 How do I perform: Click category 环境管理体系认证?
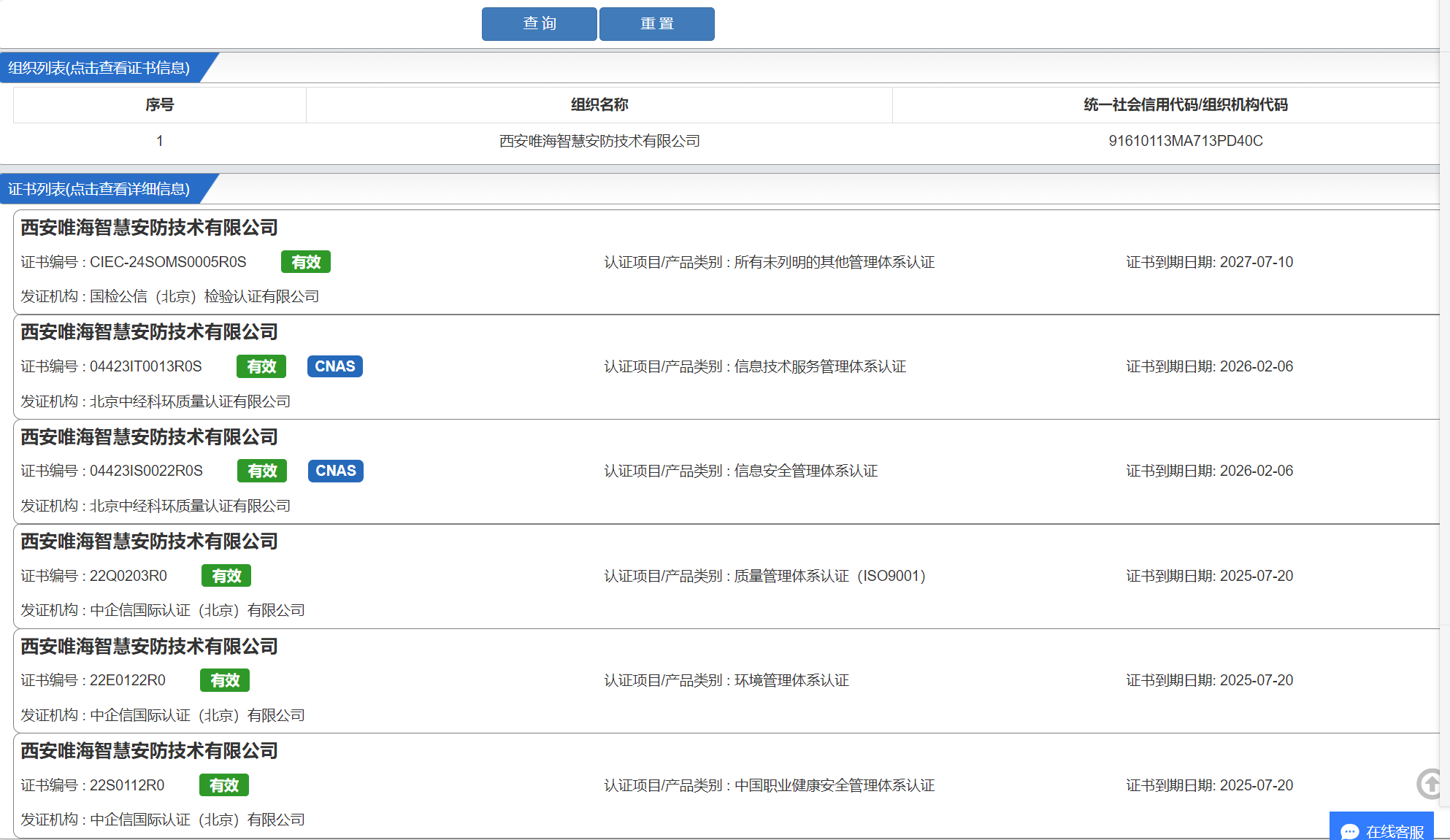(x=791, y=680)
